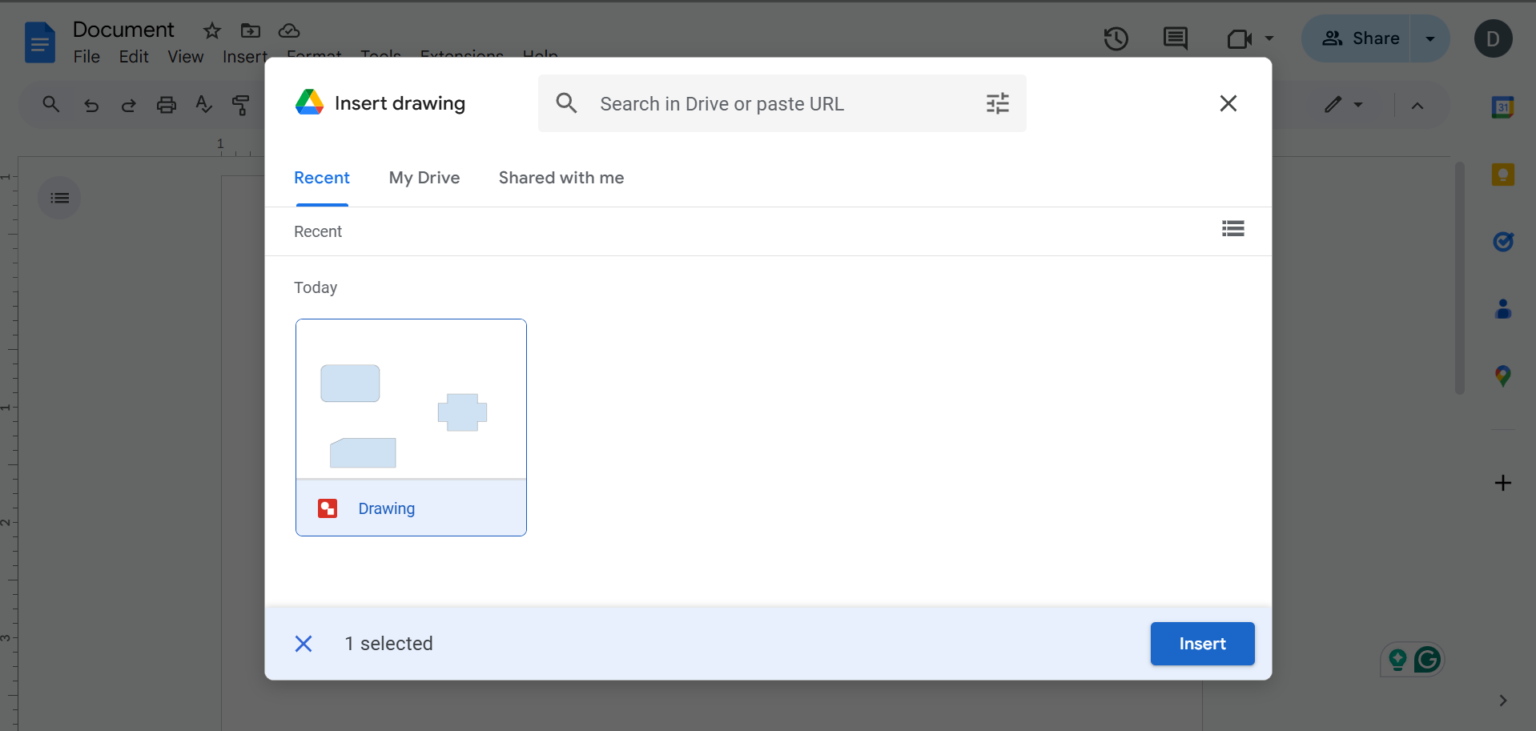
Task: Run spelling and grammar check
Action: click(x=204, y=104)
